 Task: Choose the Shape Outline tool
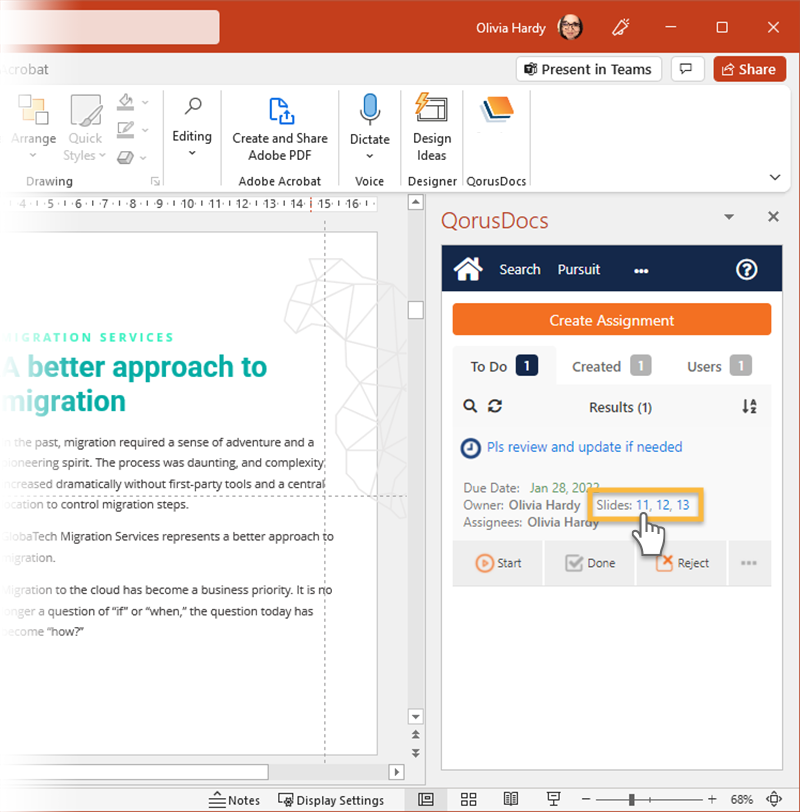pos(125,129)
